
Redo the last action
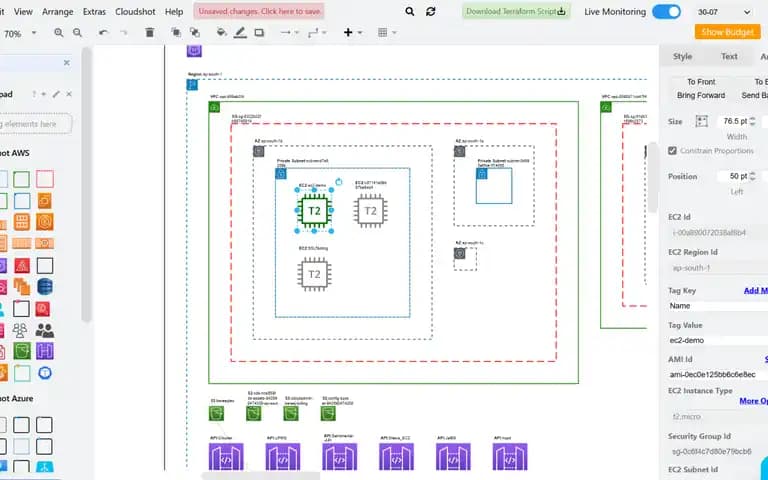point(124,33)
